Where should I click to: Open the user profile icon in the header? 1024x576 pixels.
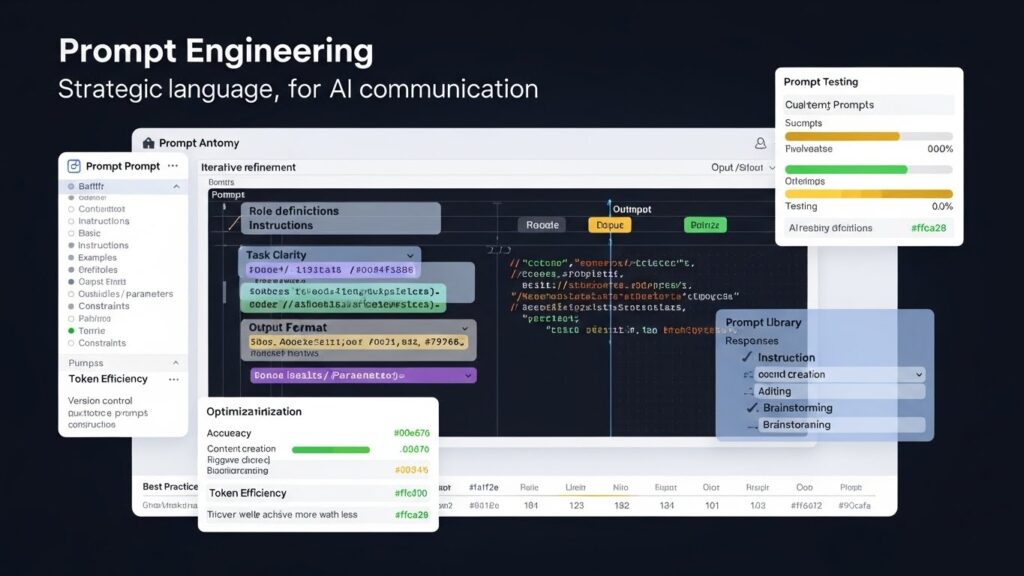pos(761,144)
